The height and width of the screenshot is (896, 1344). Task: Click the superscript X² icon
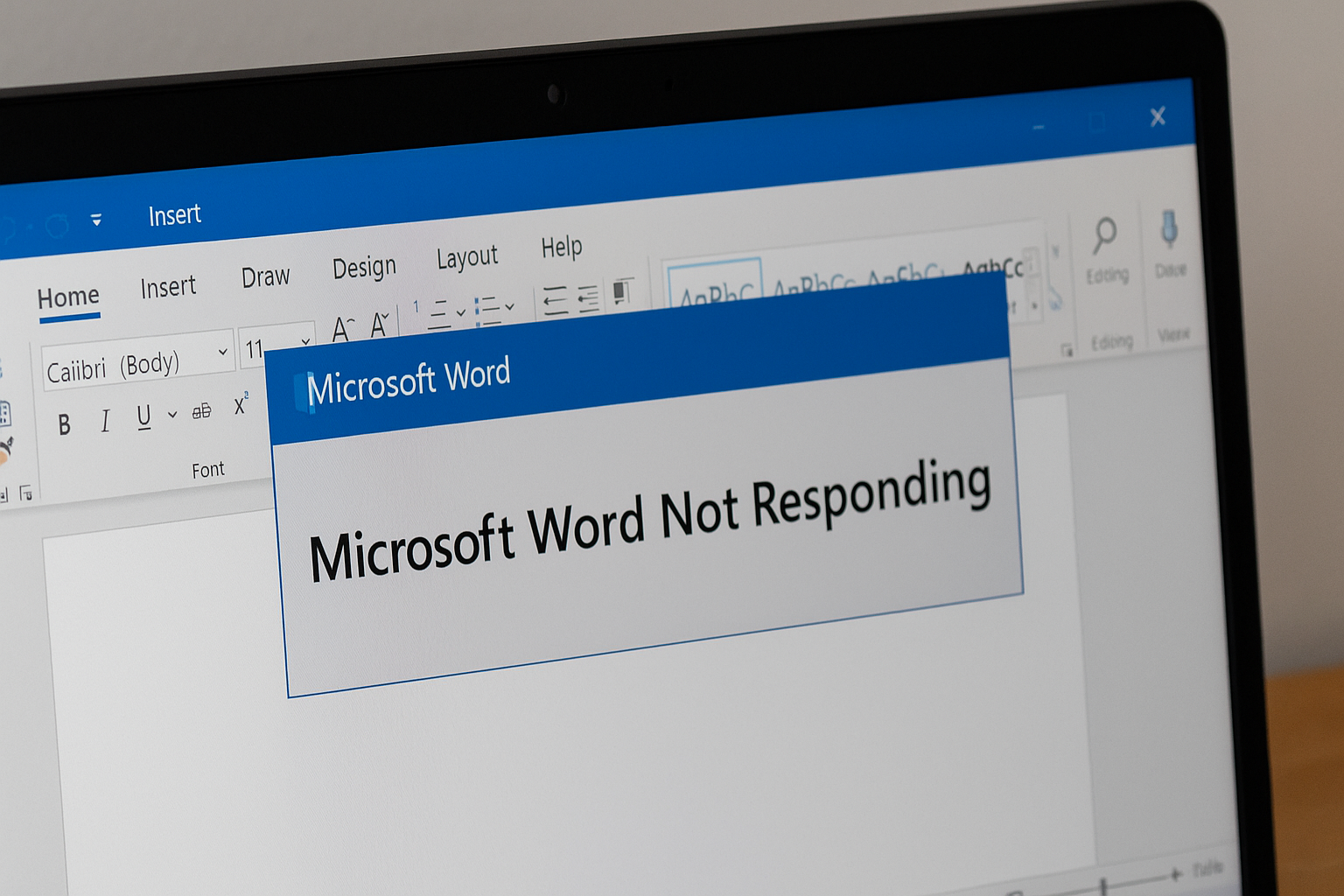click(x=241, y=406)
